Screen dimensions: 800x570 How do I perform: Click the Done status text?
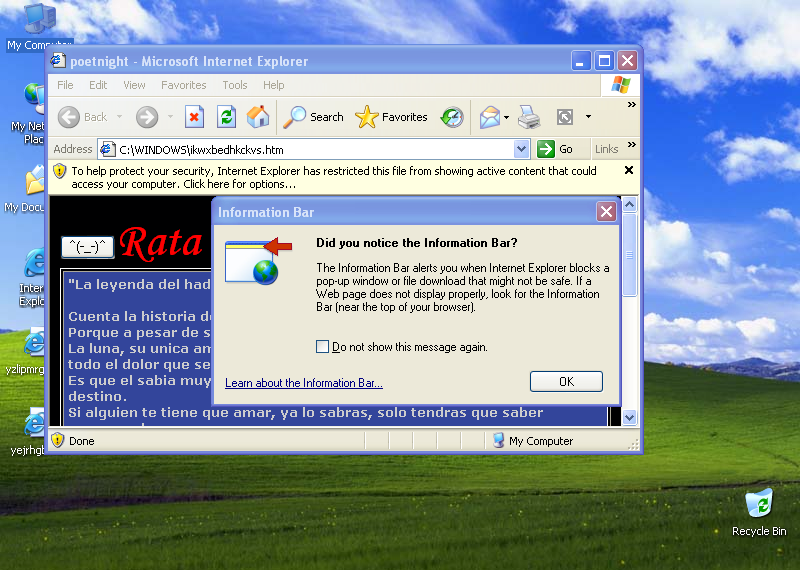pos(82,441)
